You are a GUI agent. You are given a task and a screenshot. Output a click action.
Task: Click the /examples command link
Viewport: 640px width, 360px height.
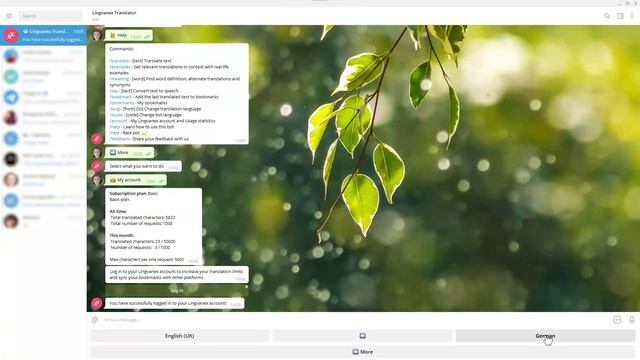coord(120,67)
